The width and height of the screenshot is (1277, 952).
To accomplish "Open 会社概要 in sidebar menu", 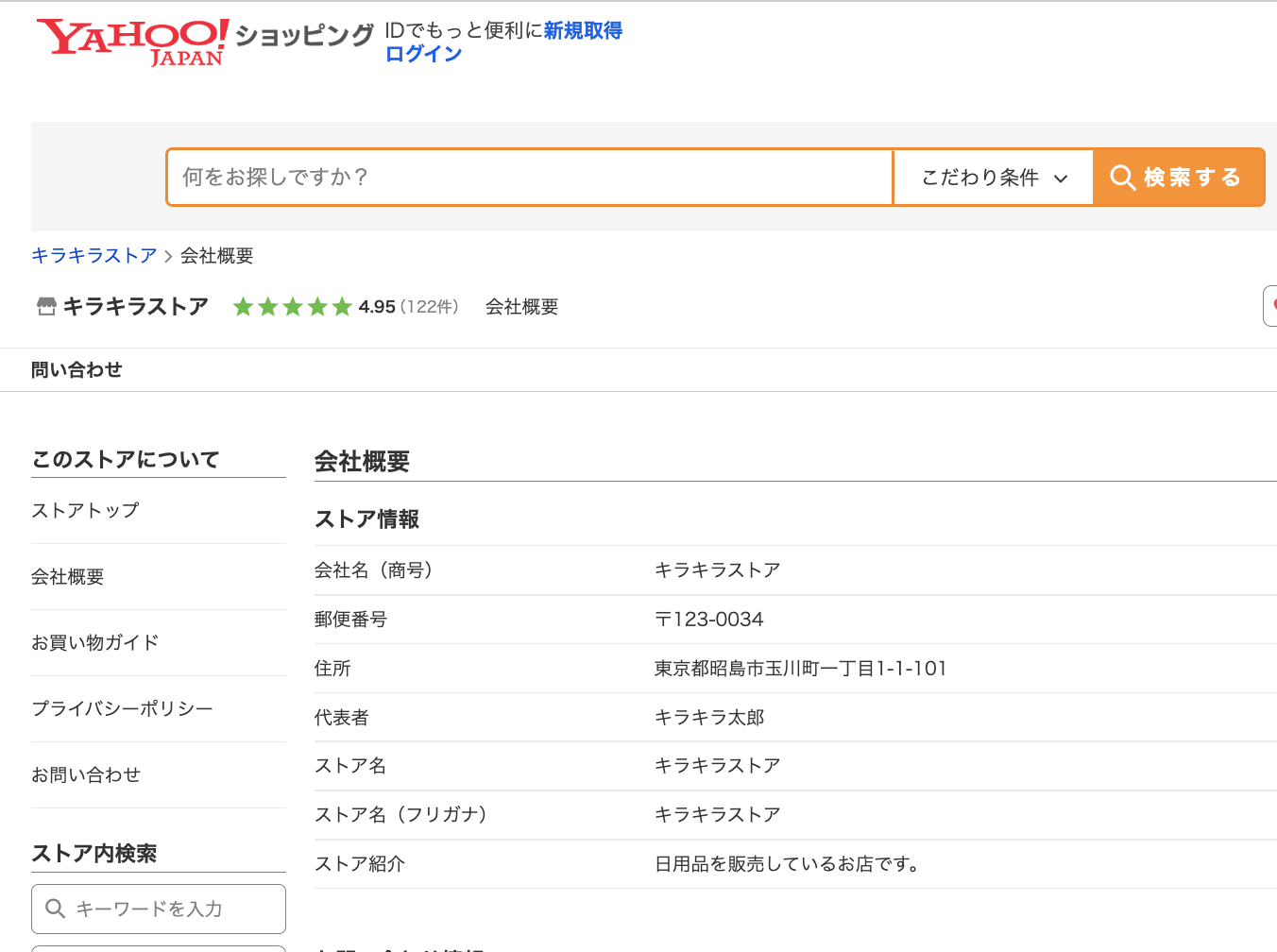I will 68,577.
